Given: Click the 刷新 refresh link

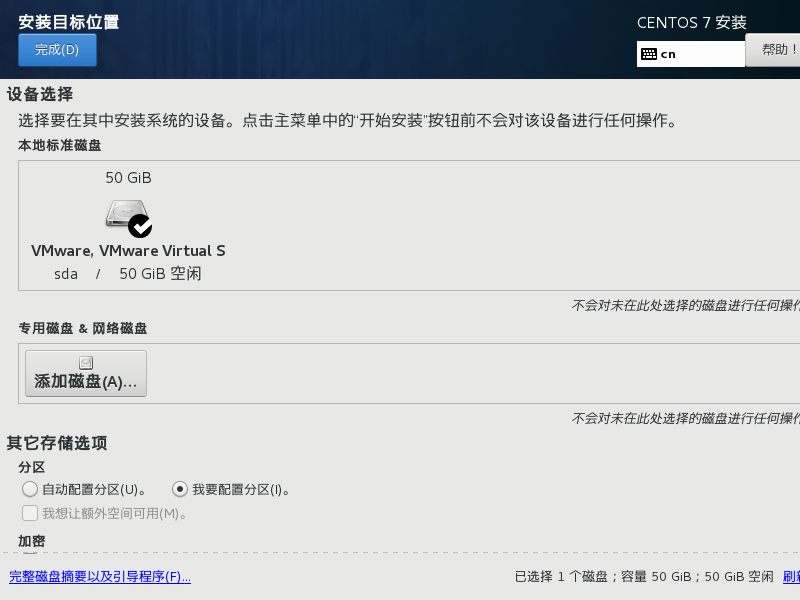Looking at the screenshot, I should tap(790, 577).
